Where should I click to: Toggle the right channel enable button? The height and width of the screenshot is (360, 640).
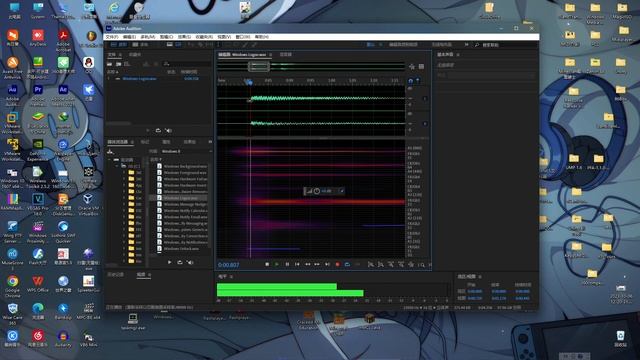click(425, 123)
